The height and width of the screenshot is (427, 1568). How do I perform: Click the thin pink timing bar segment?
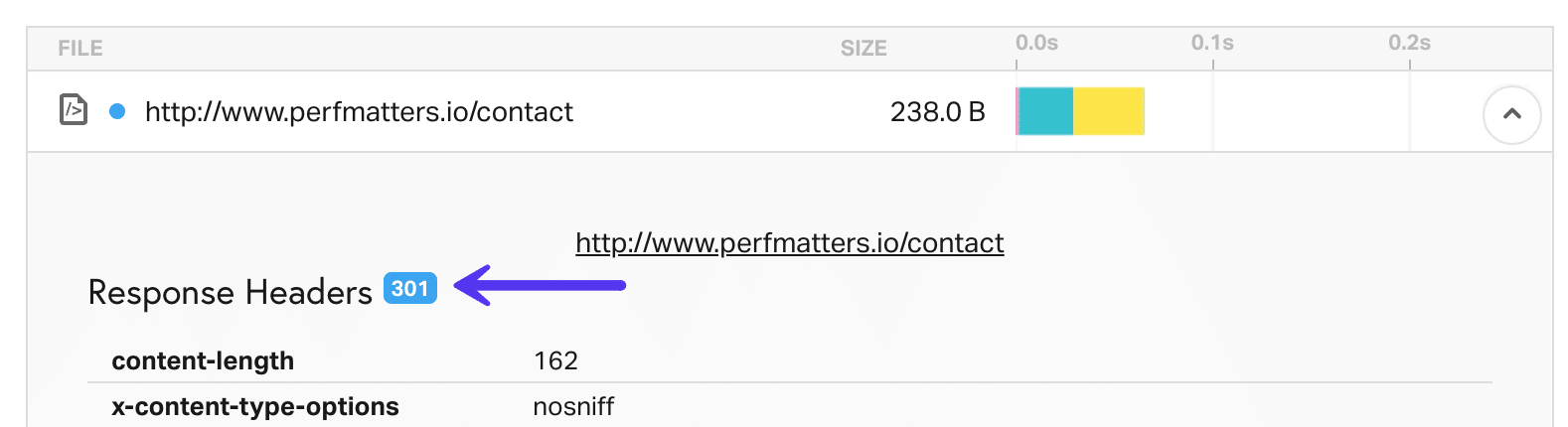pyautogui.click(x=1018, y=111)
